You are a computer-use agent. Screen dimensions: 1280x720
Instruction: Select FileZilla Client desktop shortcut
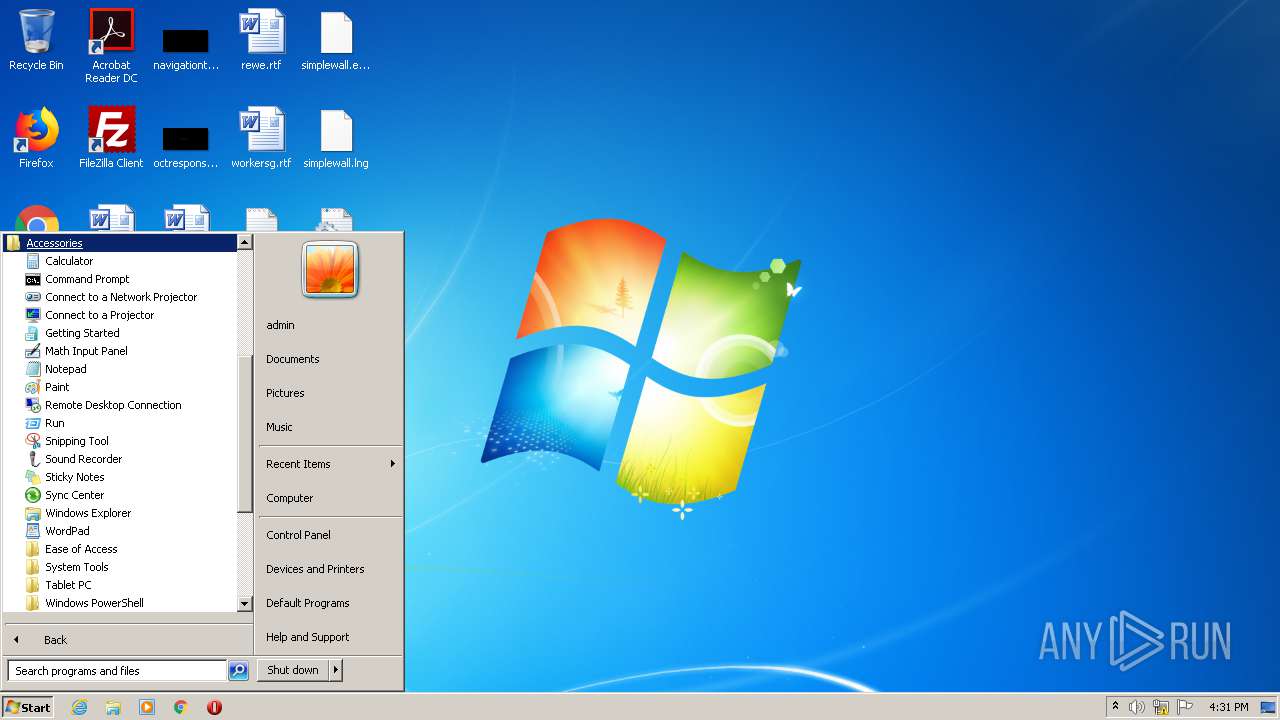pyautogui.click(x=111, y=138)
